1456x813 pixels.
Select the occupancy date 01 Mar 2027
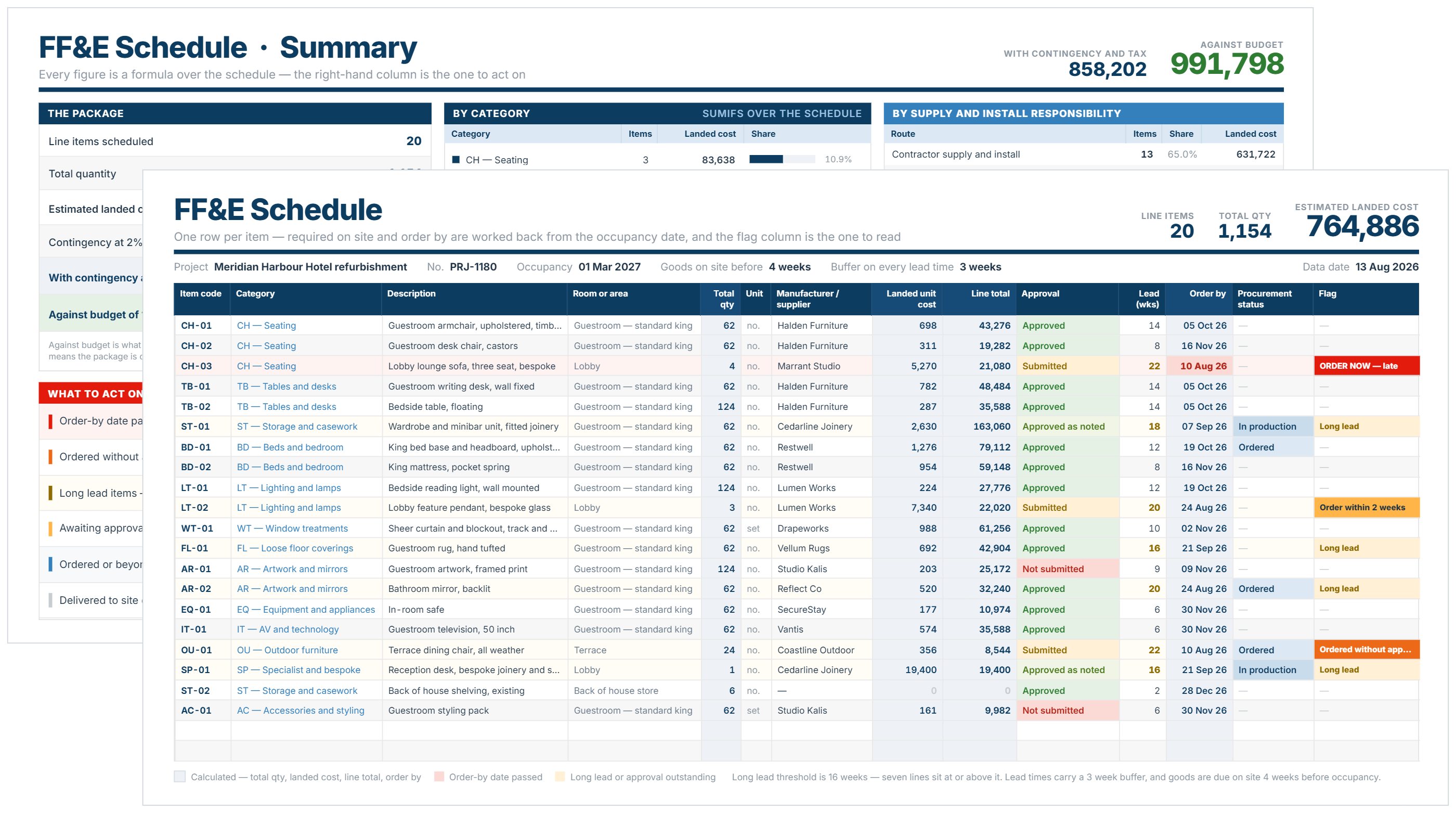[609, 267]
